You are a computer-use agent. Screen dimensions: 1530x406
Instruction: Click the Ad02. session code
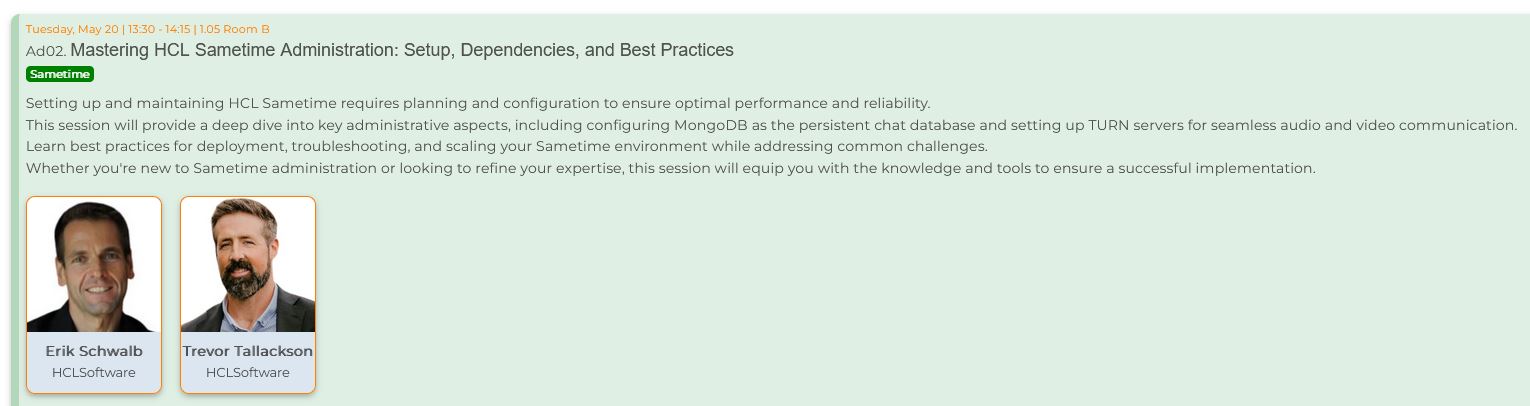point(46,51)
